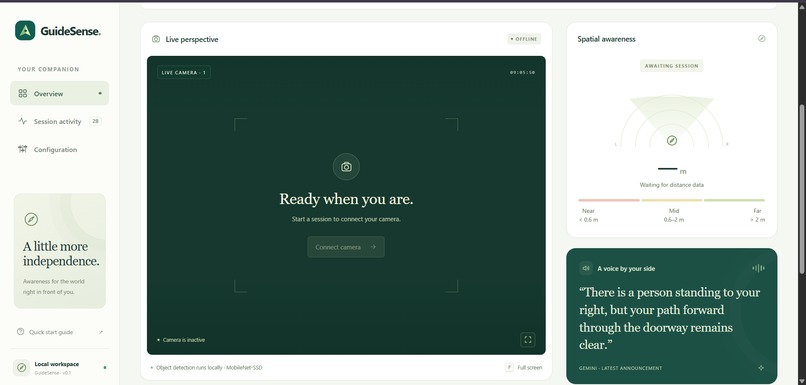
Task: Open Session activity in sidebar
Action: [x=60, y=121]
